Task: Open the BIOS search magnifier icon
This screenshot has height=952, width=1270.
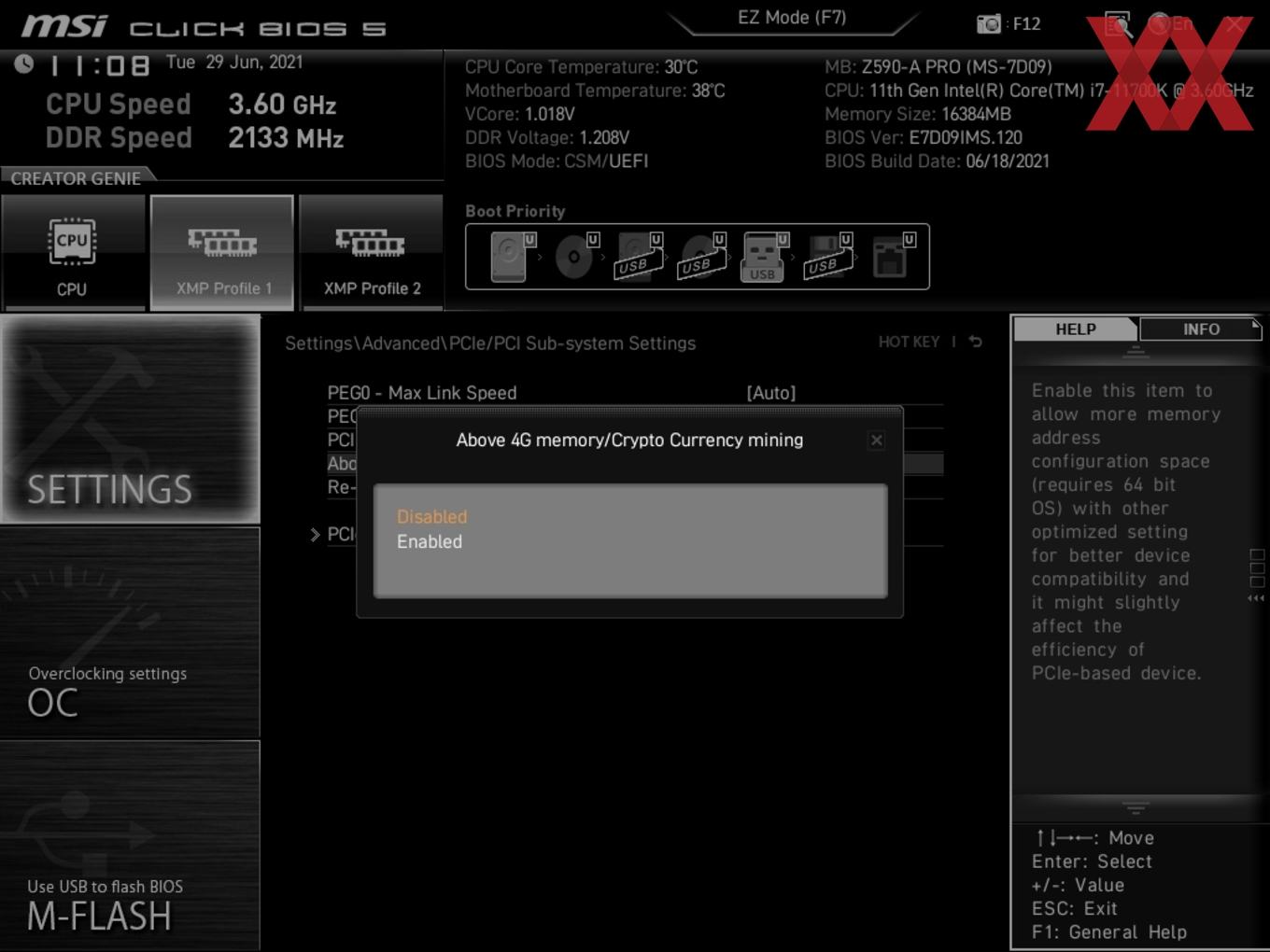Action: 1117,24
